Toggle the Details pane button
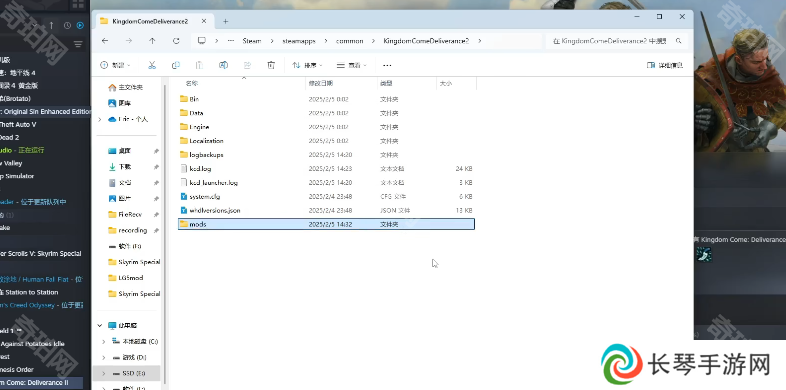This screenshot has width=786, height=390. 665,65
